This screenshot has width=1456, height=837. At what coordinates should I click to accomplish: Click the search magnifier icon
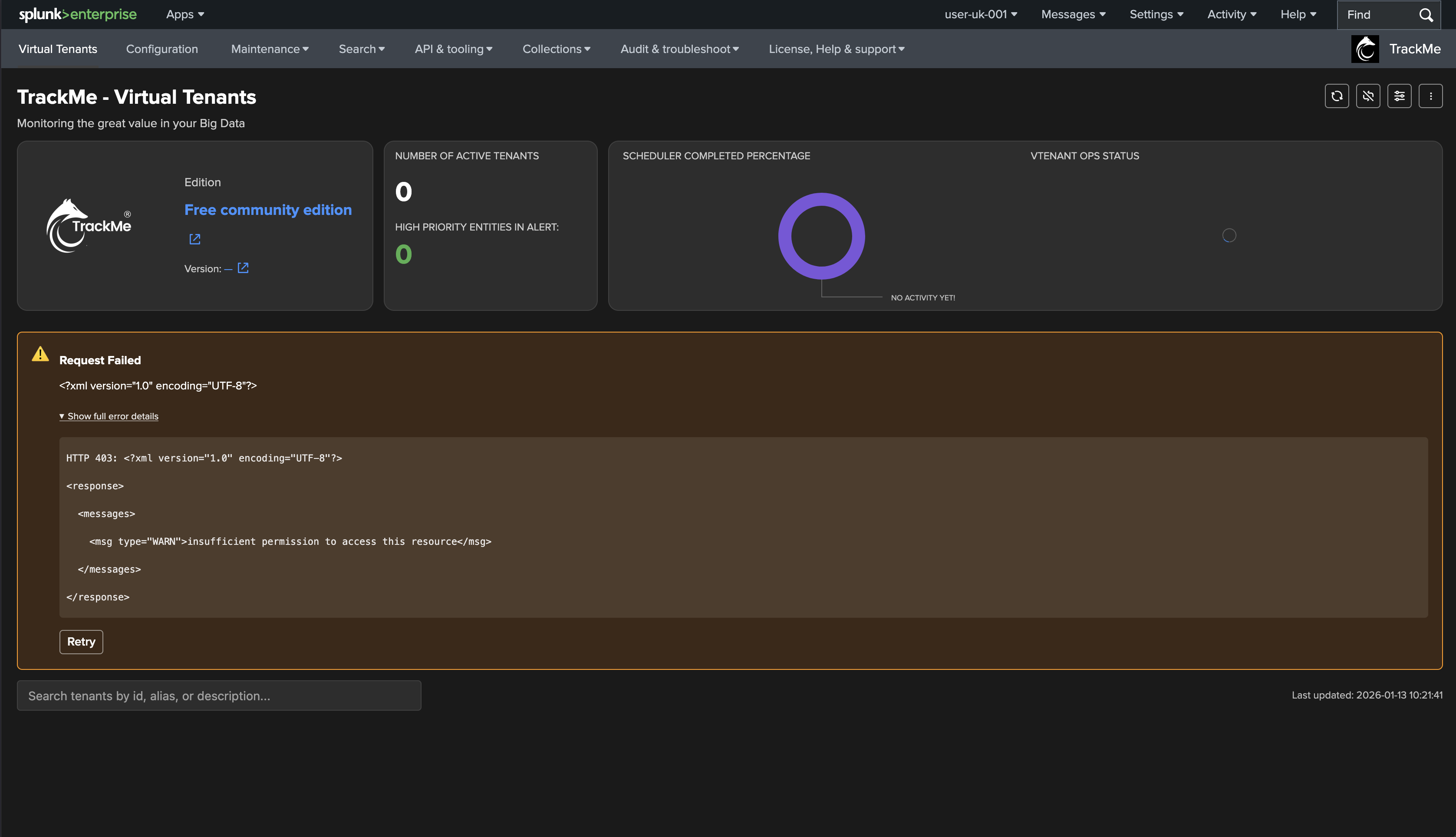click(x=1426, y=15)
